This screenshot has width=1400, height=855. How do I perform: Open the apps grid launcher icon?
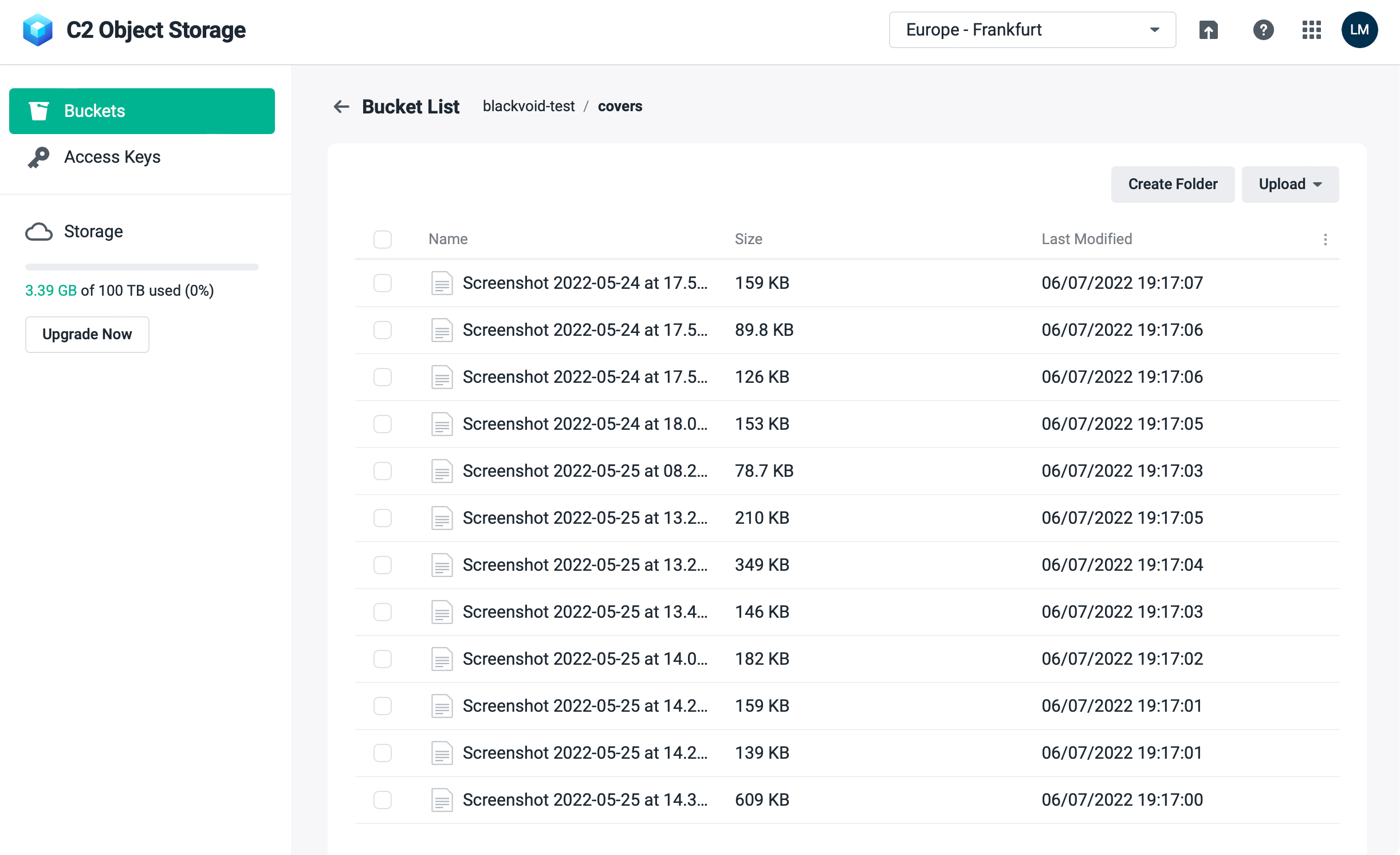(1311, 30)
